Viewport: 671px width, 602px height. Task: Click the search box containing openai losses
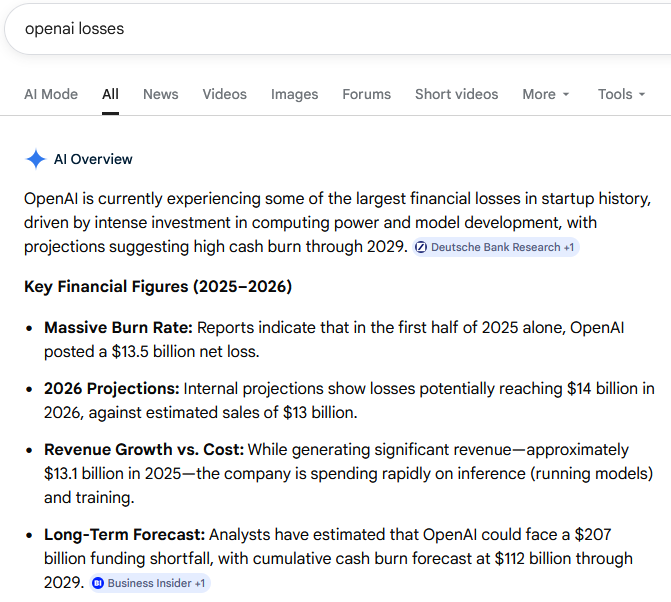pyautogui.click(x=338, y=29)
